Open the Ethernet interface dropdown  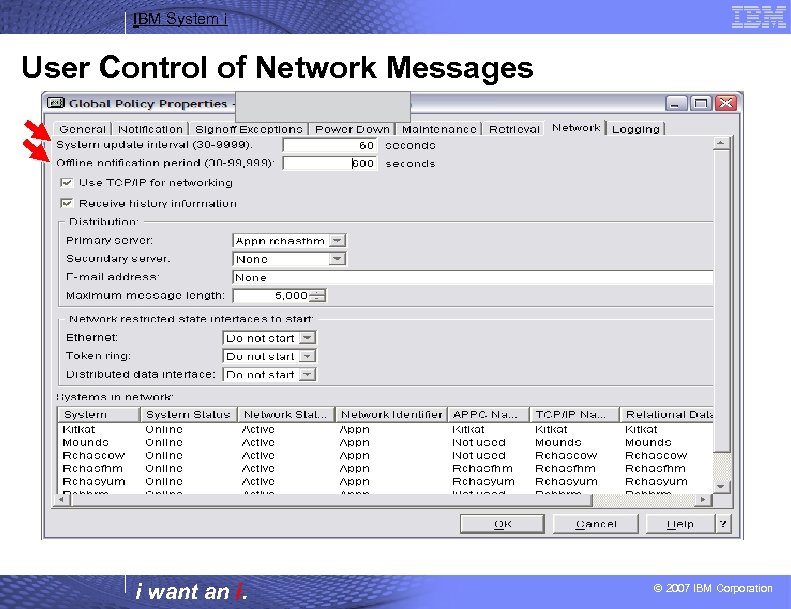307,338
